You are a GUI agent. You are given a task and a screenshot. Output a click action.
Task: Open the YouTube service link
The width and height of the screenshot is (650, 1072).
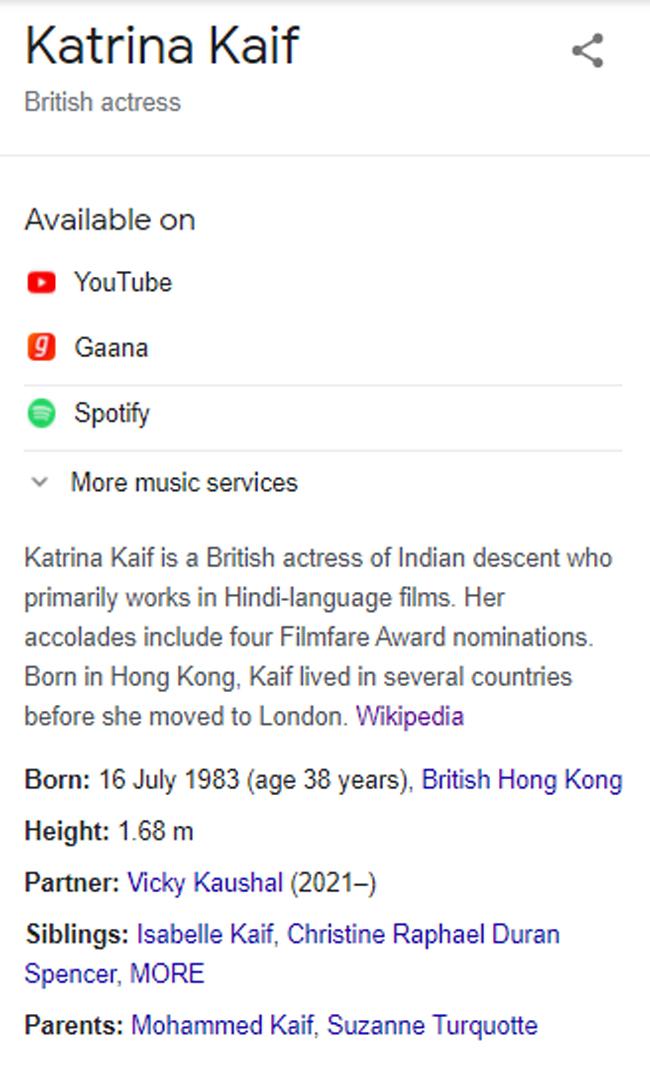[122, 283]
